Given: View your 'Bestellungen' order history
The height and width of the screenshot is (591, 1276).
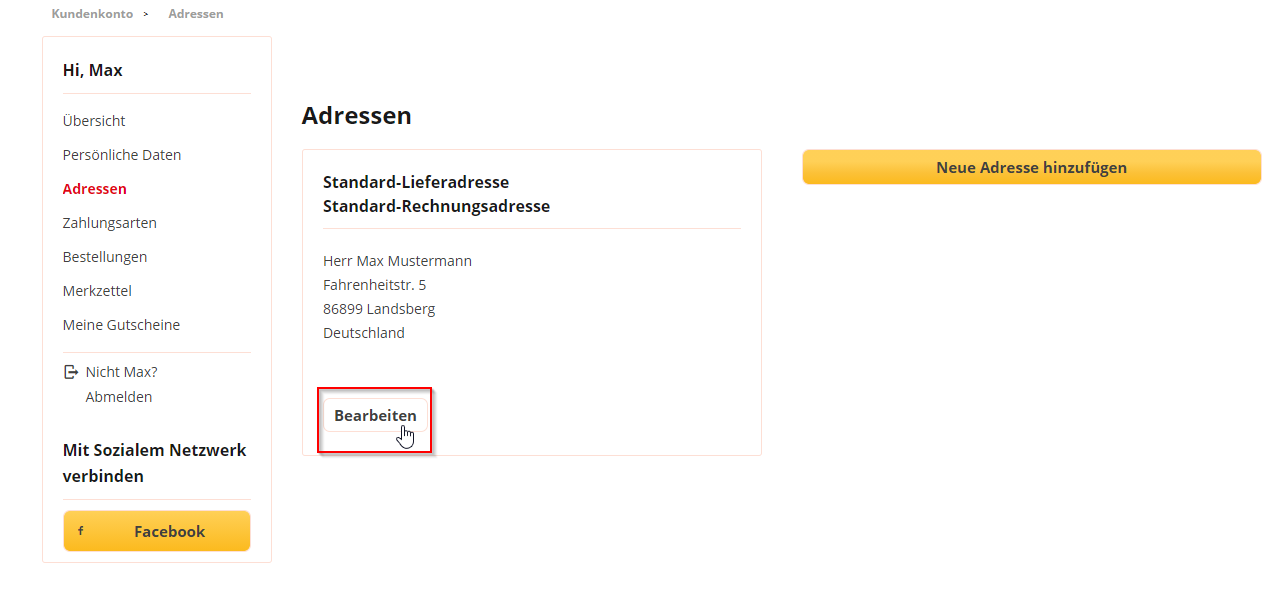Looking at the screenshot, I should pyautogui.click(x=104, y=256).
